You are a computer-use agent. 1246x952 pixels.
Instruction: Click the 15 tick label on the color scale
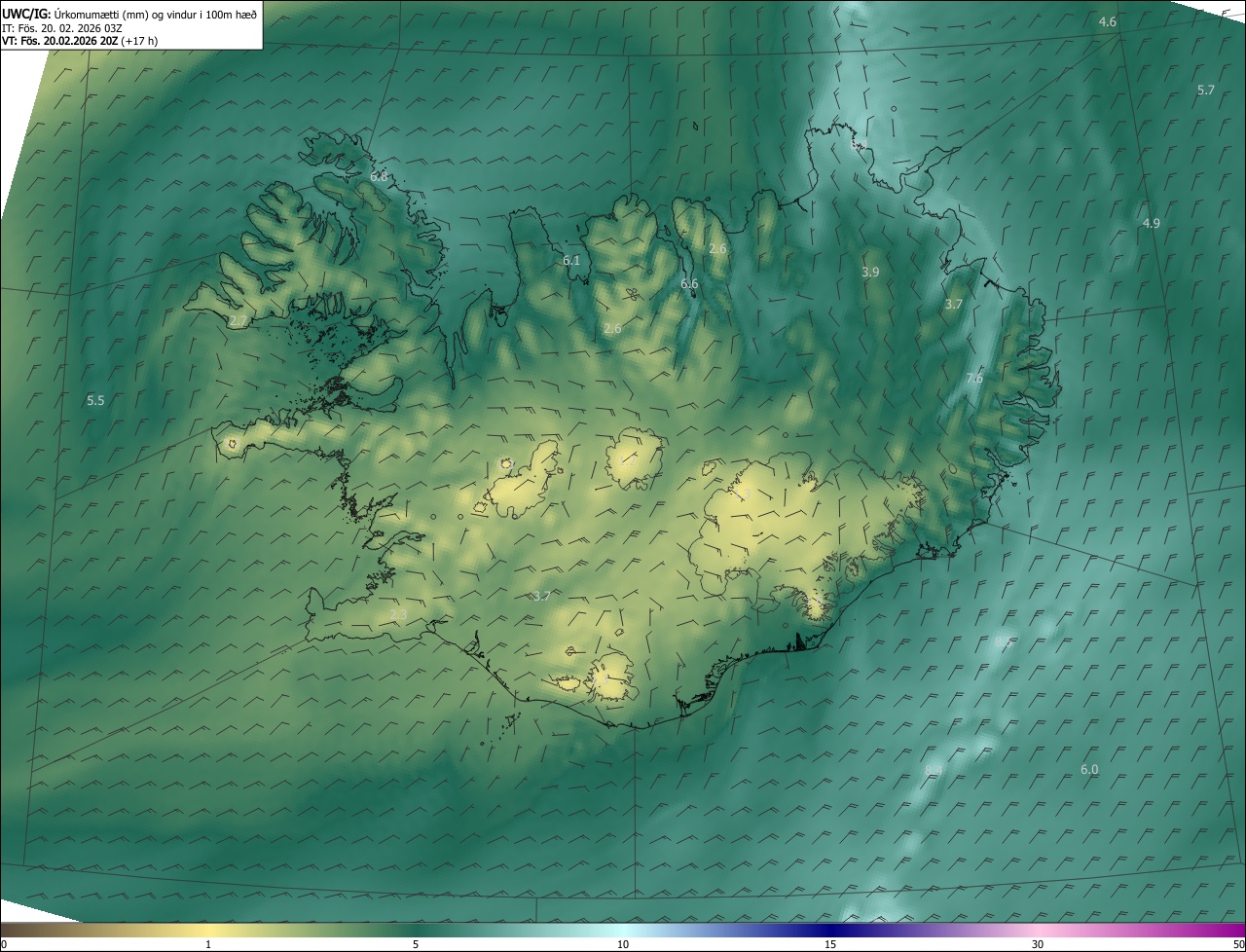coord(830,944)
